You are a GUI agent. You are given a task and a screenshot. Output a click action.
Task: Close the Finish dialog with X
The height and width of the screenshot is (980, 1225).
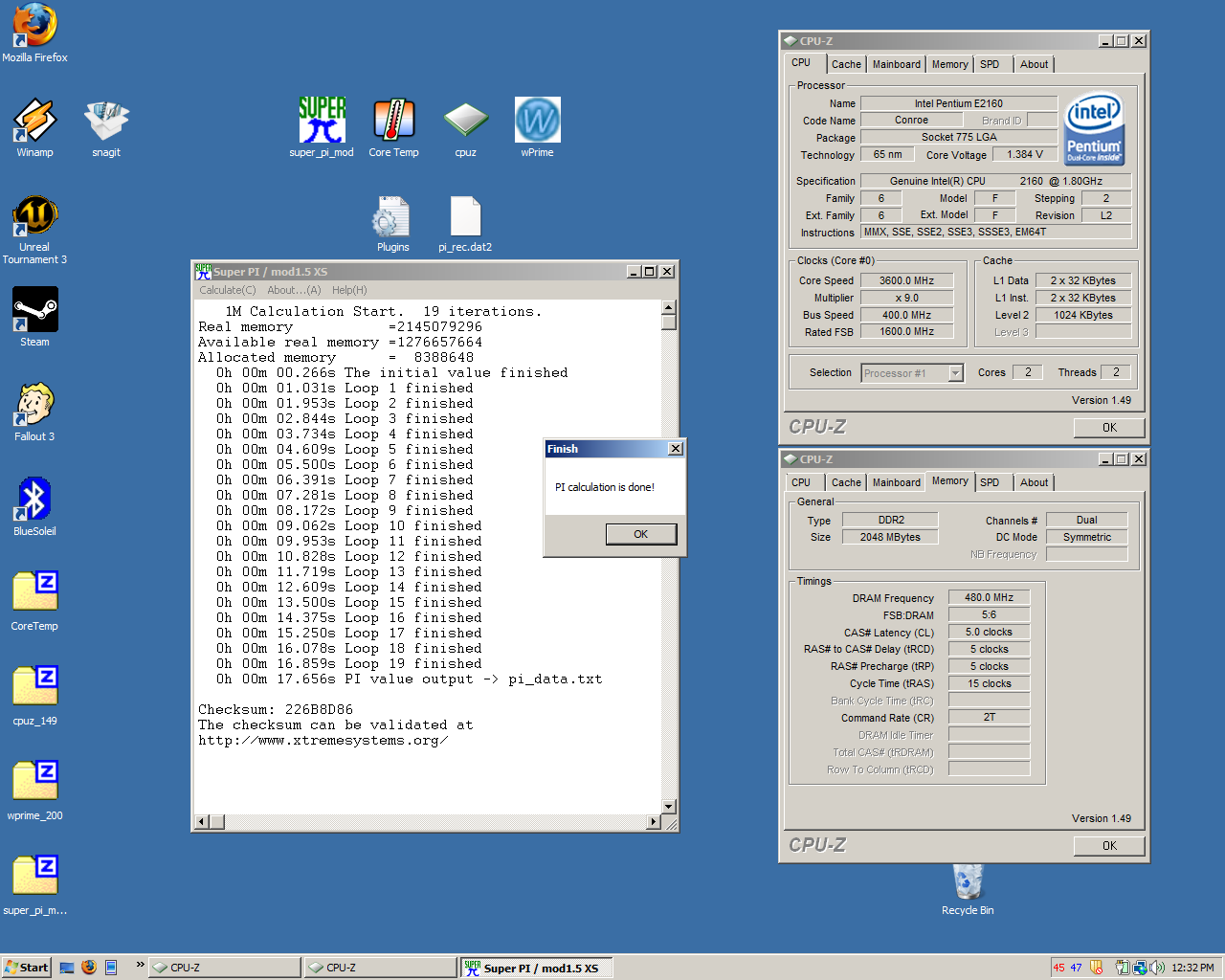pos(676,449)
